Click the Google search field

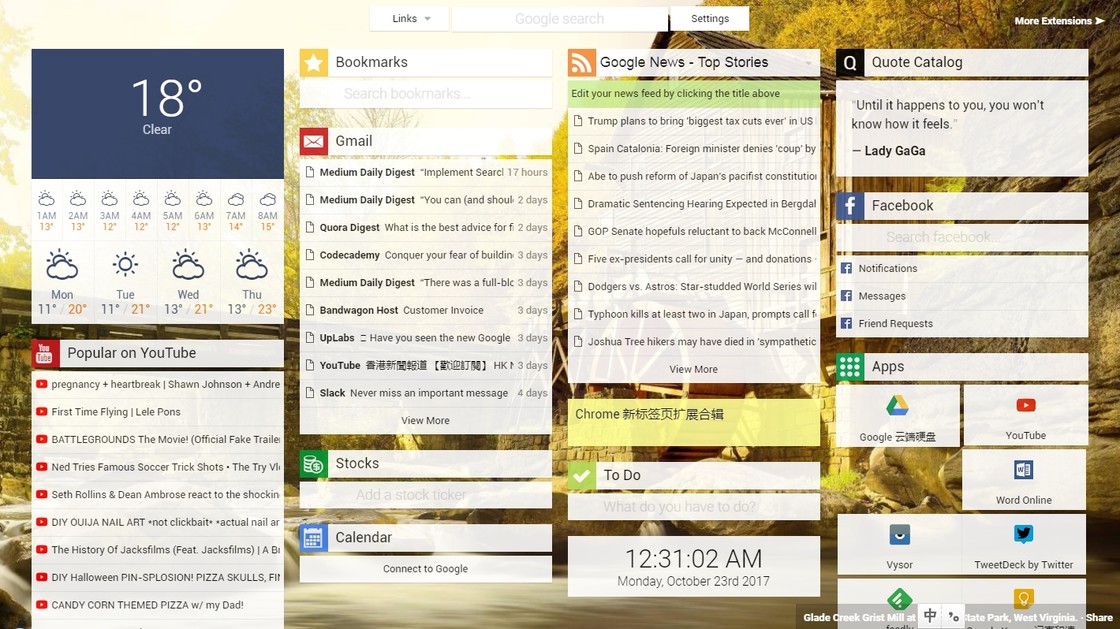tap(560, 19)
